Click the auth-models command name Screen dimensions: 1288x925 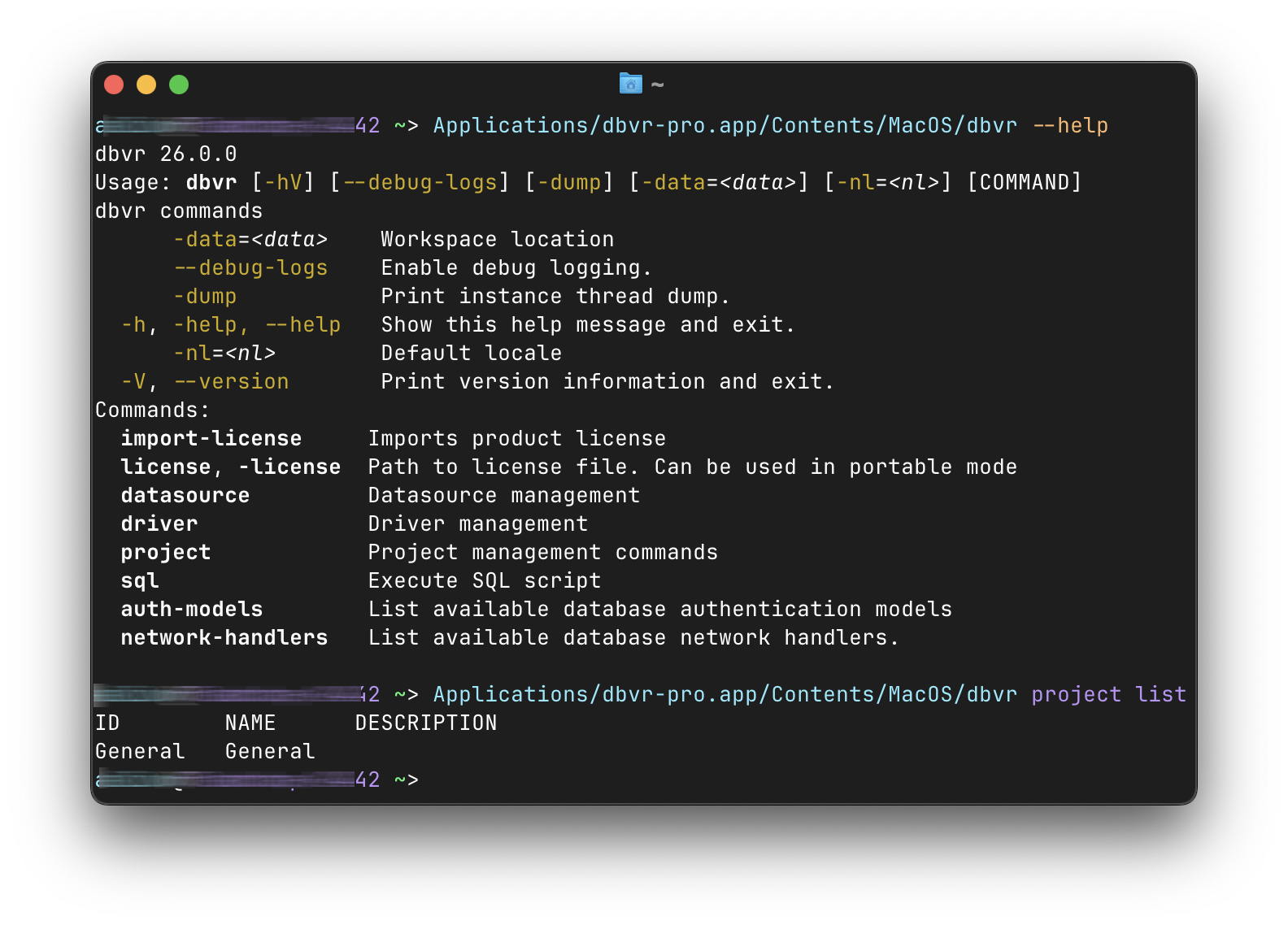click(191, 610)
